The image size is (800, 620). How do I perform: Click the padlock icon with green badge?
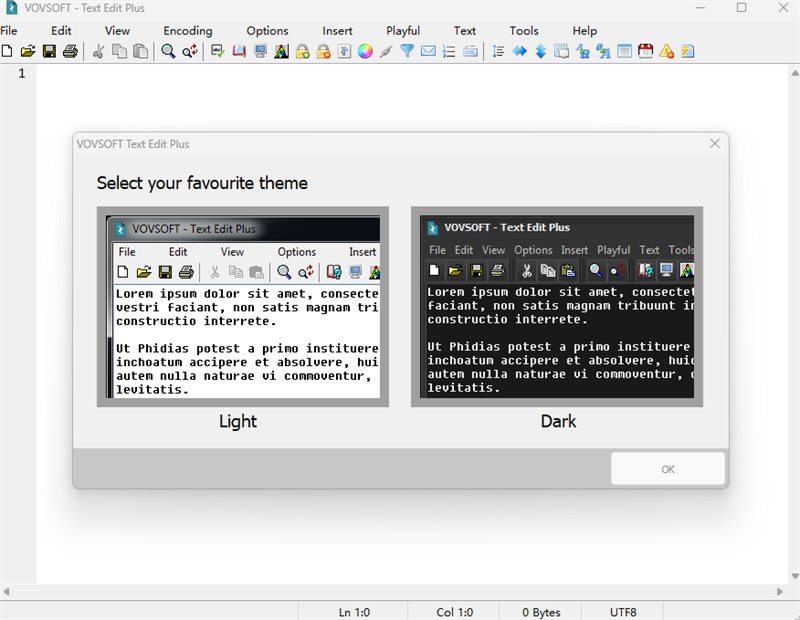coord(303,51)
